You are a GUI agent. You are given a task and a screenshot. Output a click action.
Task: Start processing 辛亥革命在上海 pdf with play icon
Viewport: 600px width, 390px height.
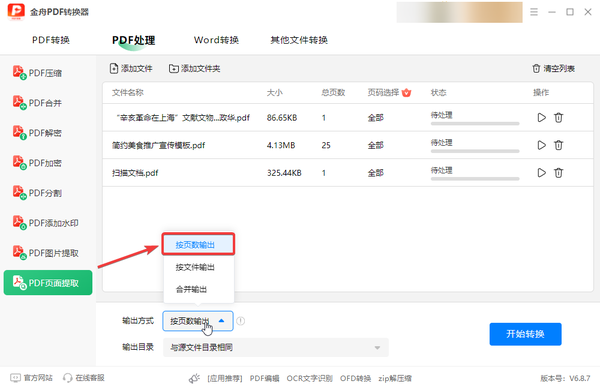click(x=541, y=117)
